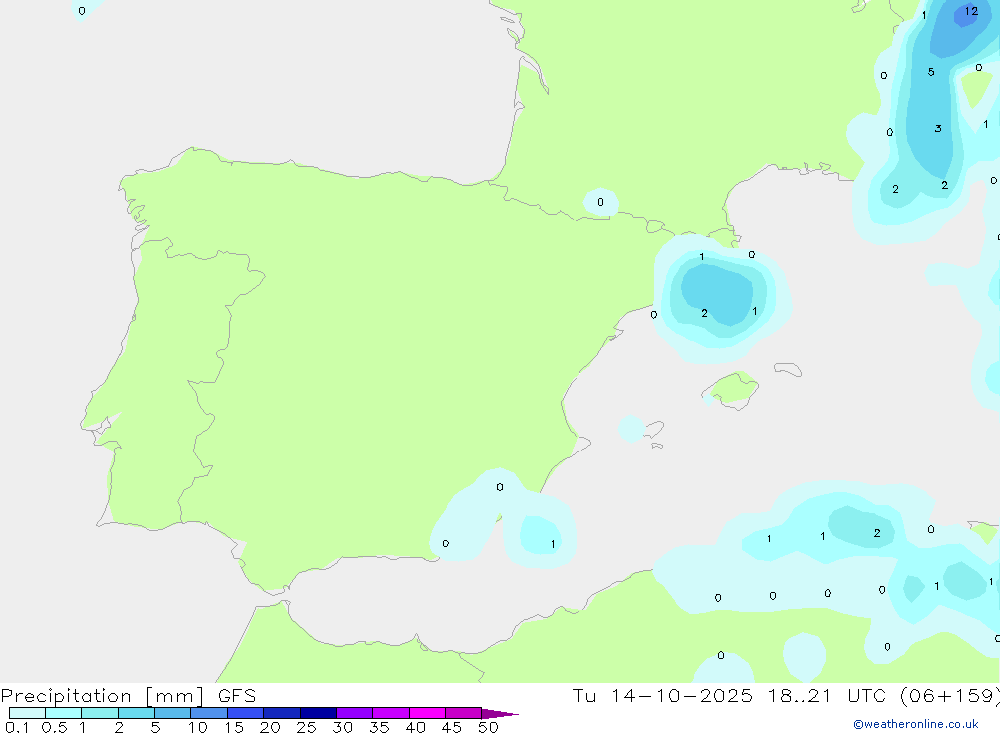This screenshot has width=1000, height=733.
Task: Click the '45' legend scale label
Action: (x=452, y=727)
